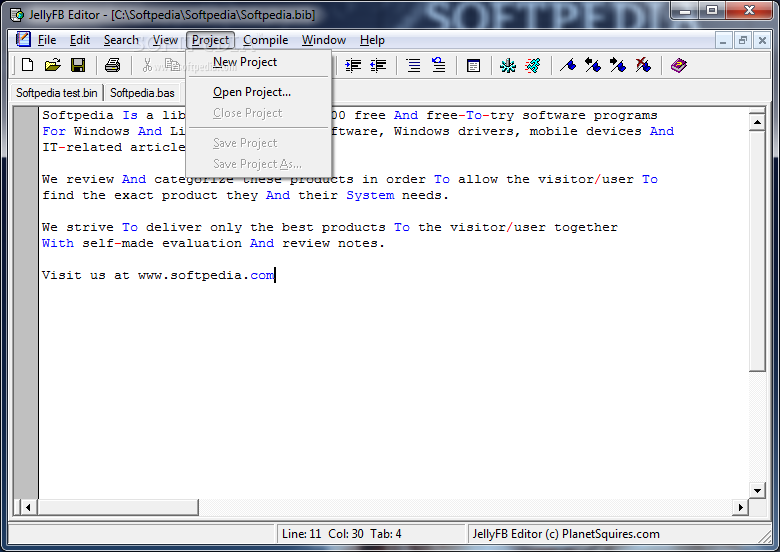Close the open Project menu
Viewport: 780px width, 552px height.
(x=210, y=40)
